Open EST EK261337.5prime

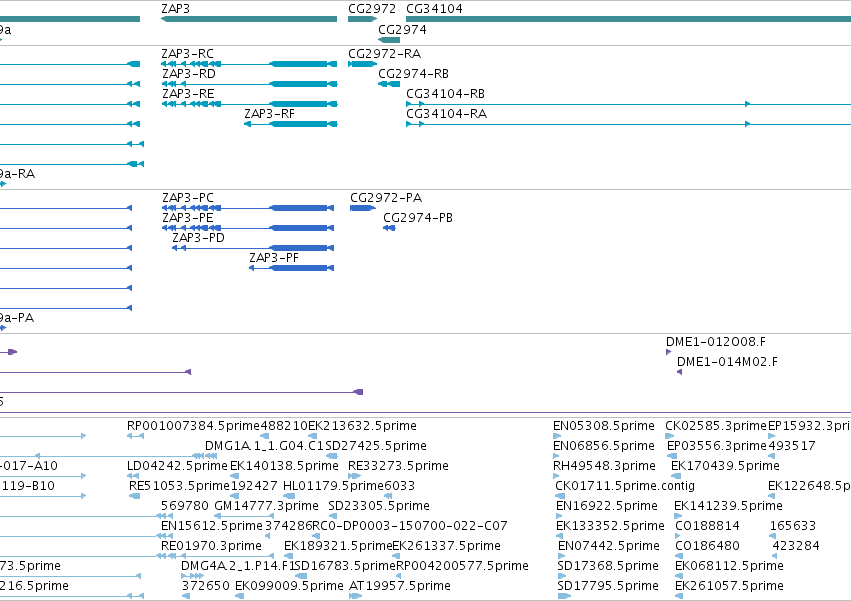point(446,546)
